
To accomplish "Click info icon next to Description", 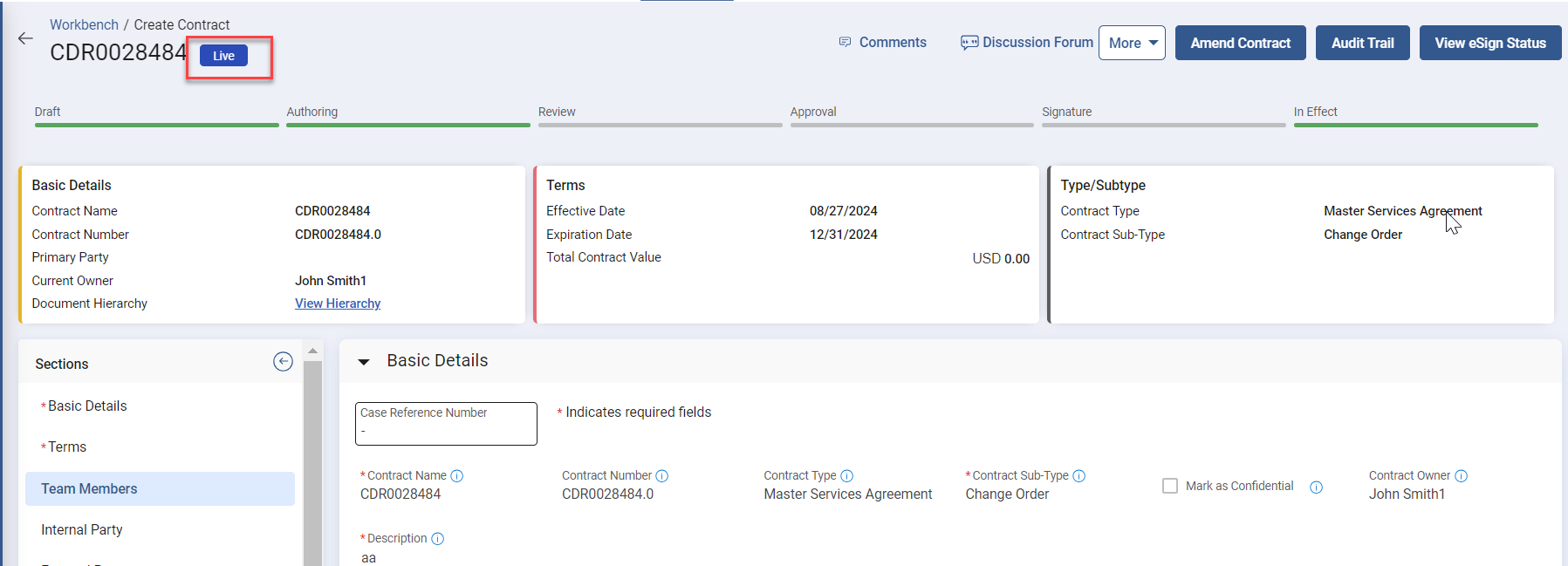I will coord(438,539).
